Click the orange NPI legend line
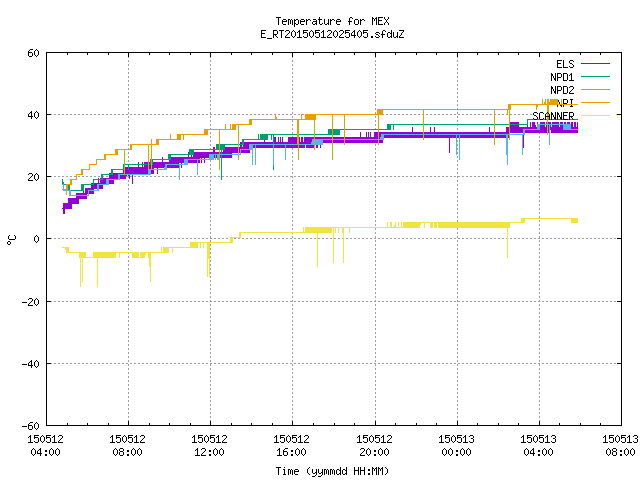The width and height of the screenshot is (640, 480). (x=595, y=102)
